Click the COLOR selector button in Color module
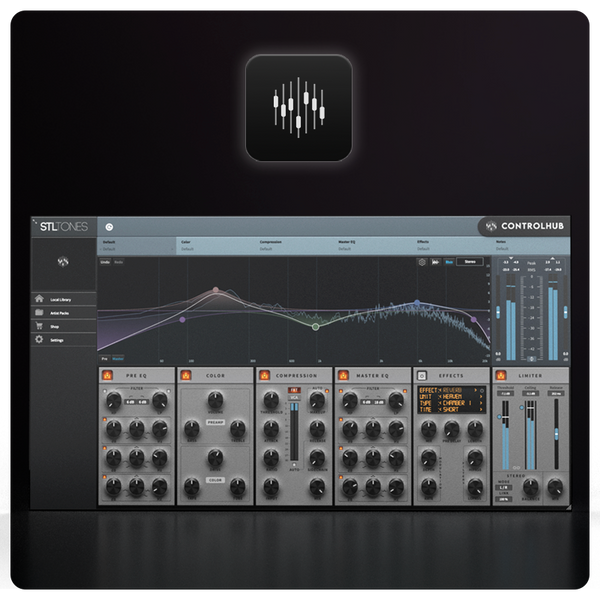 215,480
